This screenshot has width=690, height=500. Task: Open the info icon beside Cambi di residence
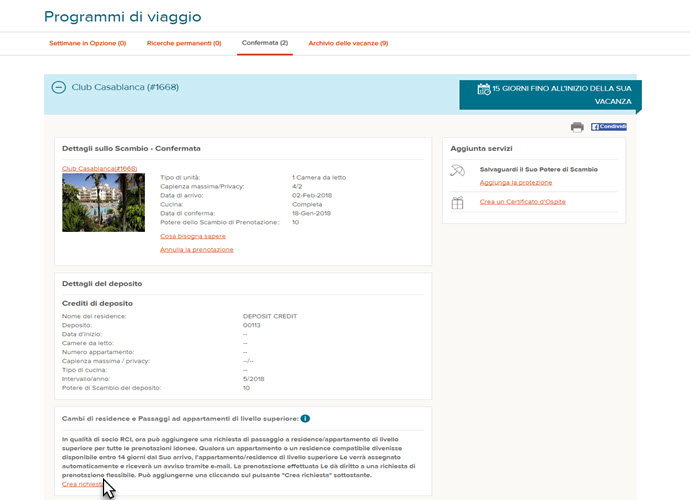point(305,419)
